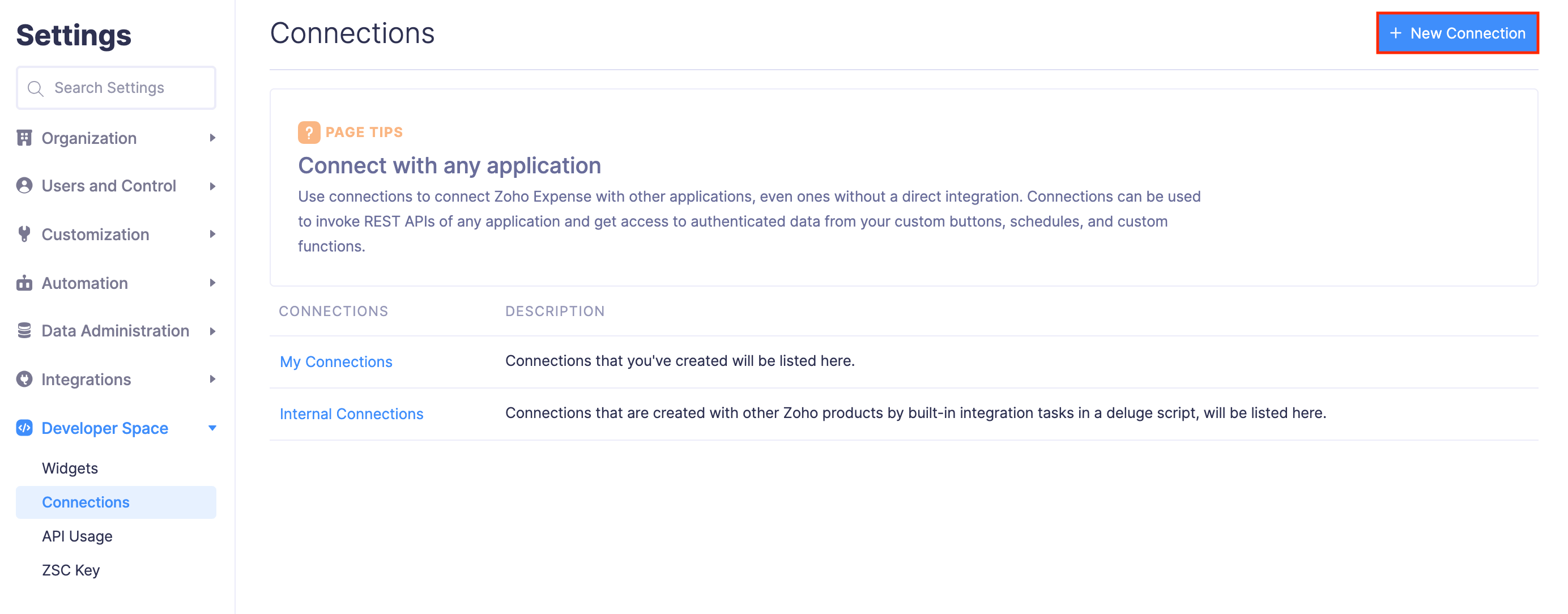Click the search magnifier icon
Screen dimensions: 1568x614
36,89
